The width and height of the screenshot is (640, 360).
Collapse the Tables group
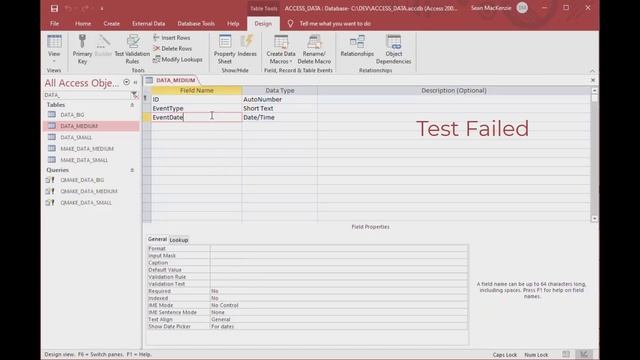pos(132,105)
